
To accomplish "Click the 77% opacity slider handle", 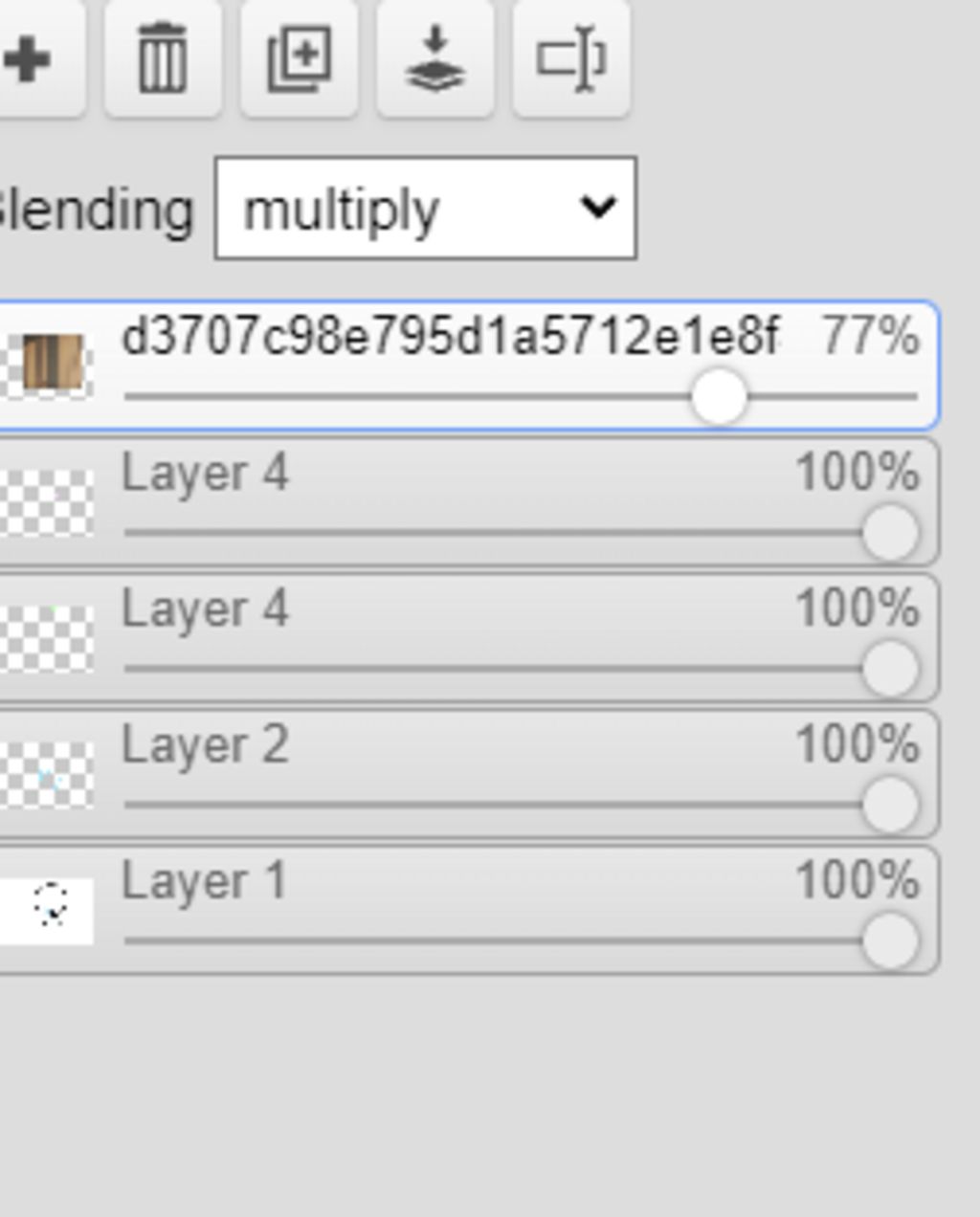I will pos(718,396).
